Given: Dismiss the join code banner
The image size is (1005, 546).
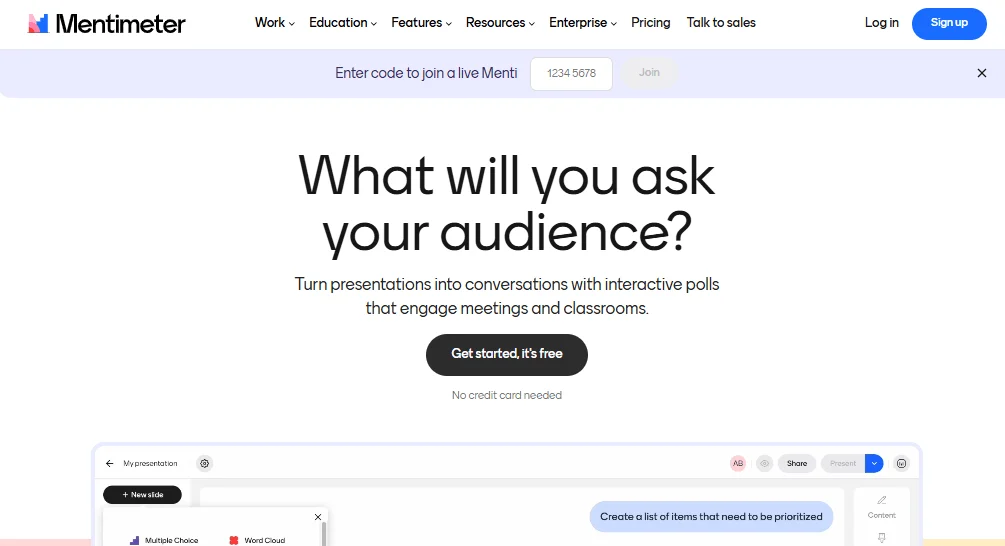Looking at the screenshot, I should point(981,73).
